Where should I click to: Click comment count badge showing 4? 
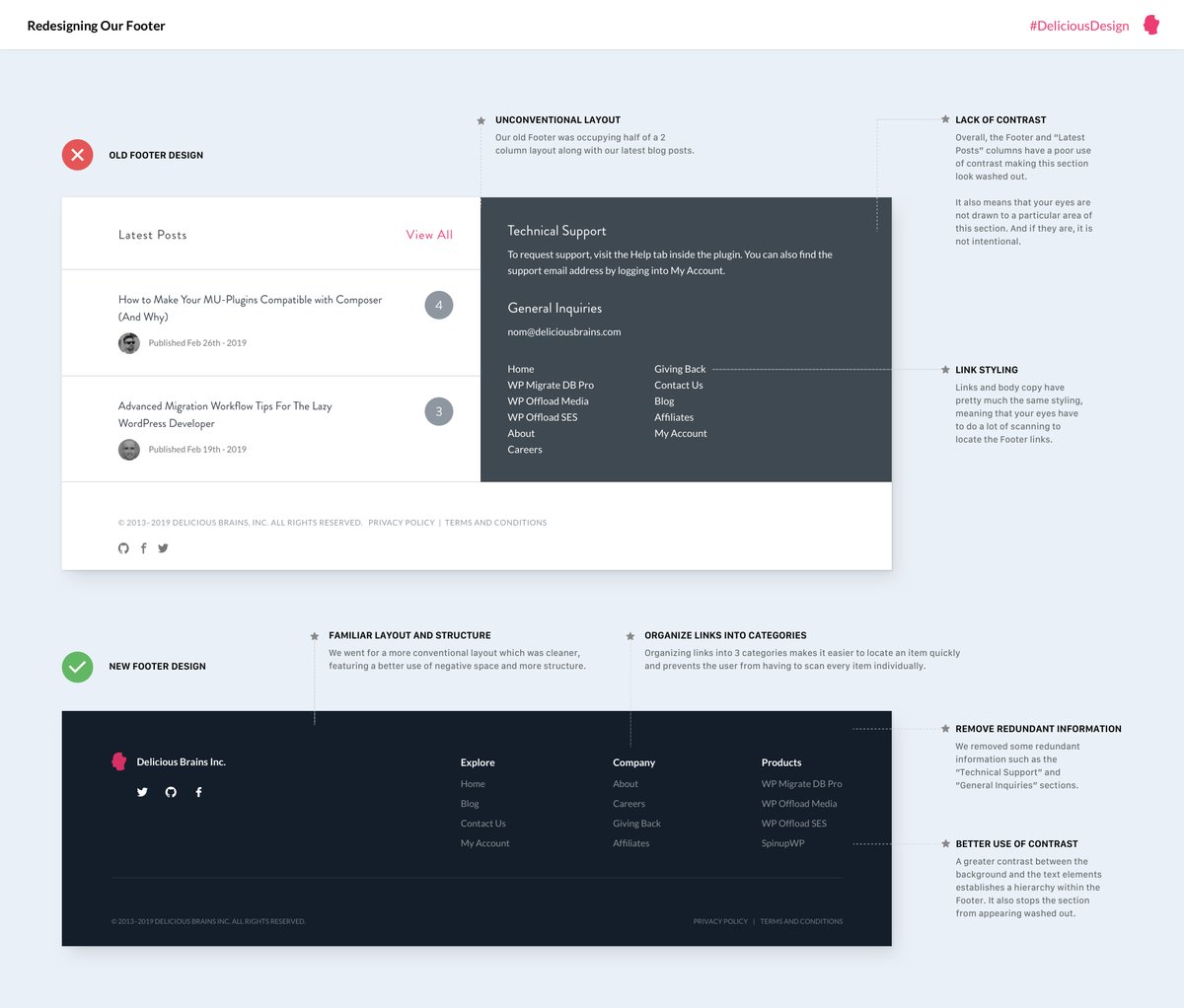[439, 305]
